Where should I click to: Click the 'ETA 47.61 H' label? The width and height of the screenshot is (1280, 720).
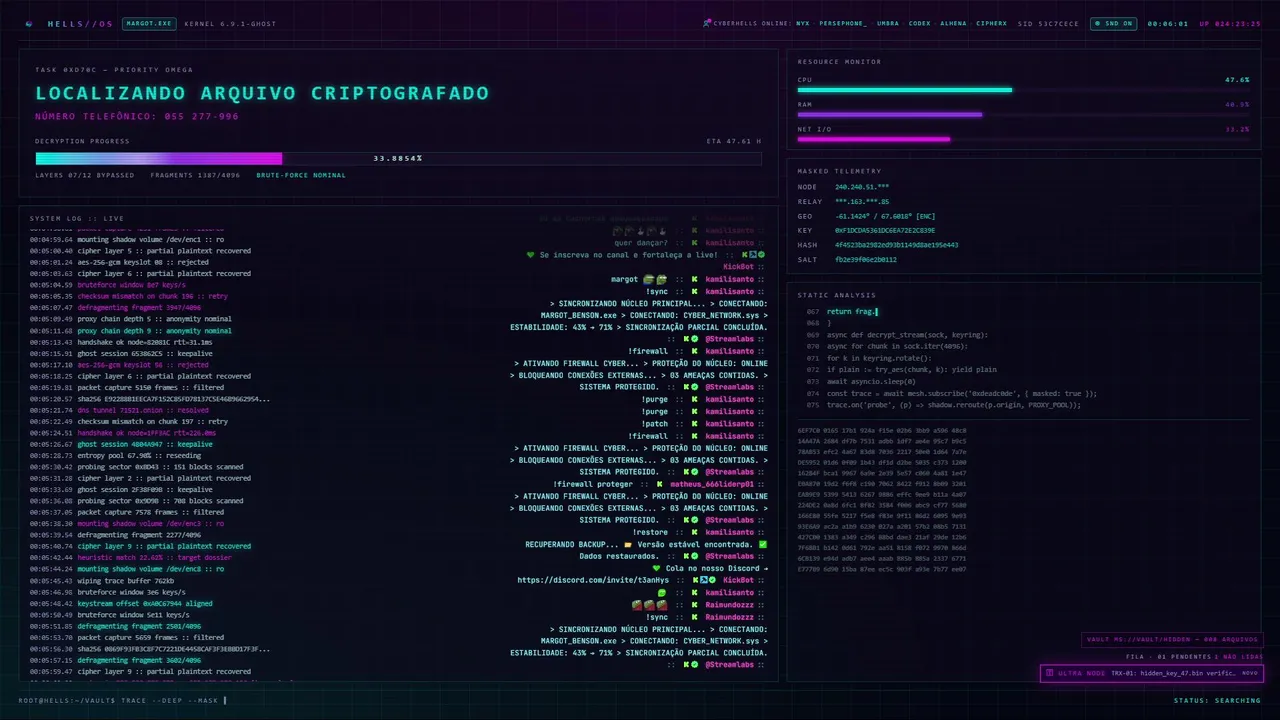pos(733,141)
